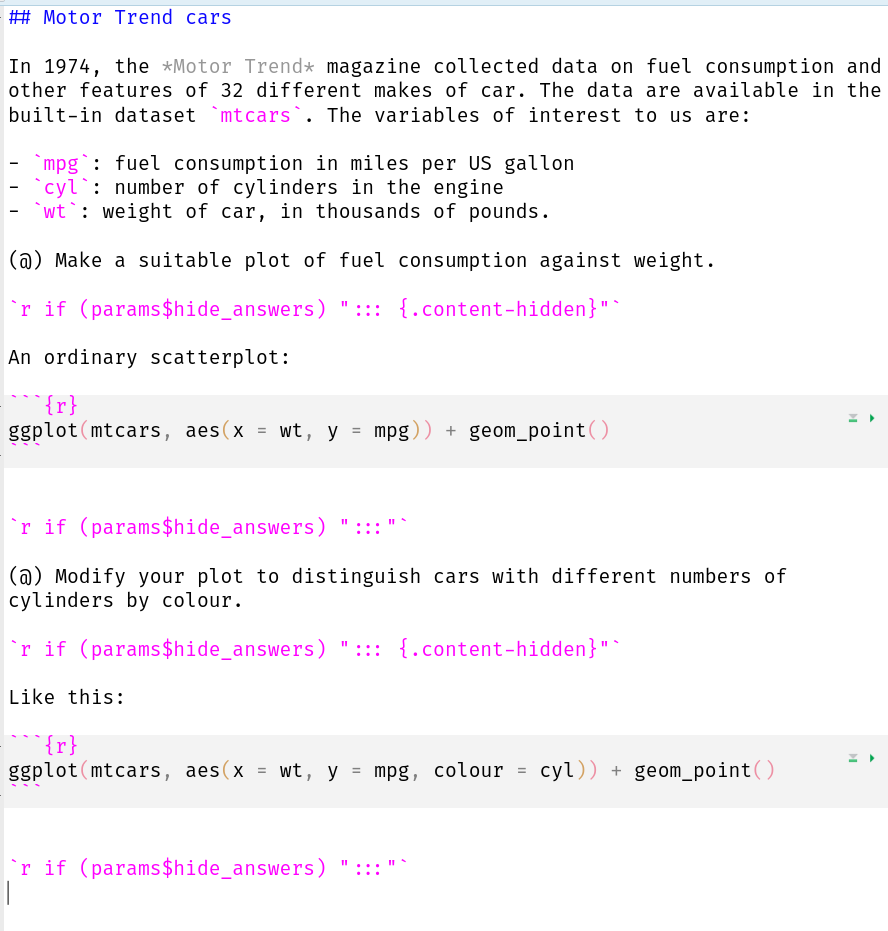Click the "Like this:" line

[x=67, y=697]
